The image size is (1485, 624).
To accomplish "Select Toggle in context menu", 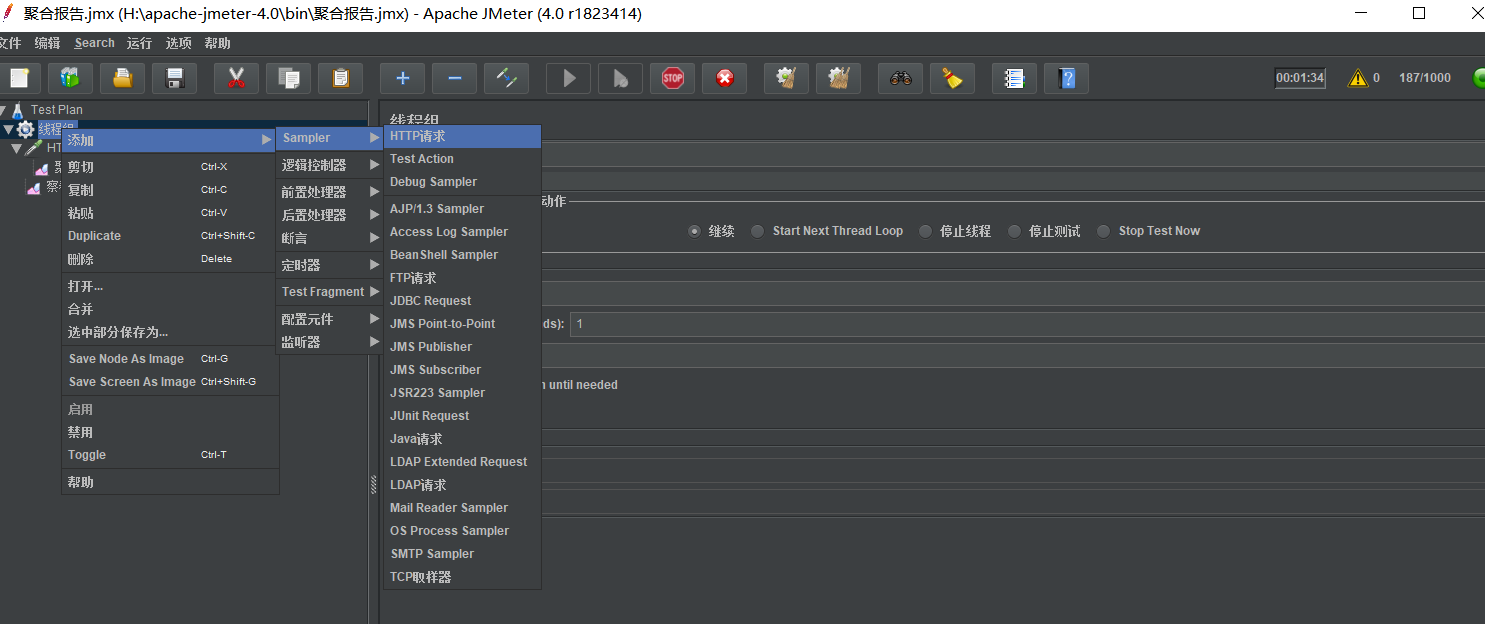I will point(170,455).
